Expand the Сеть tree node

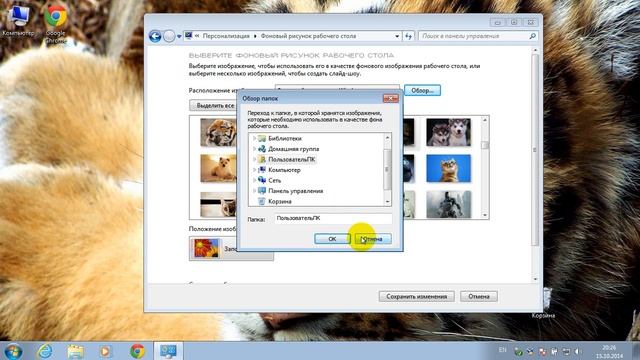point(254,180)
